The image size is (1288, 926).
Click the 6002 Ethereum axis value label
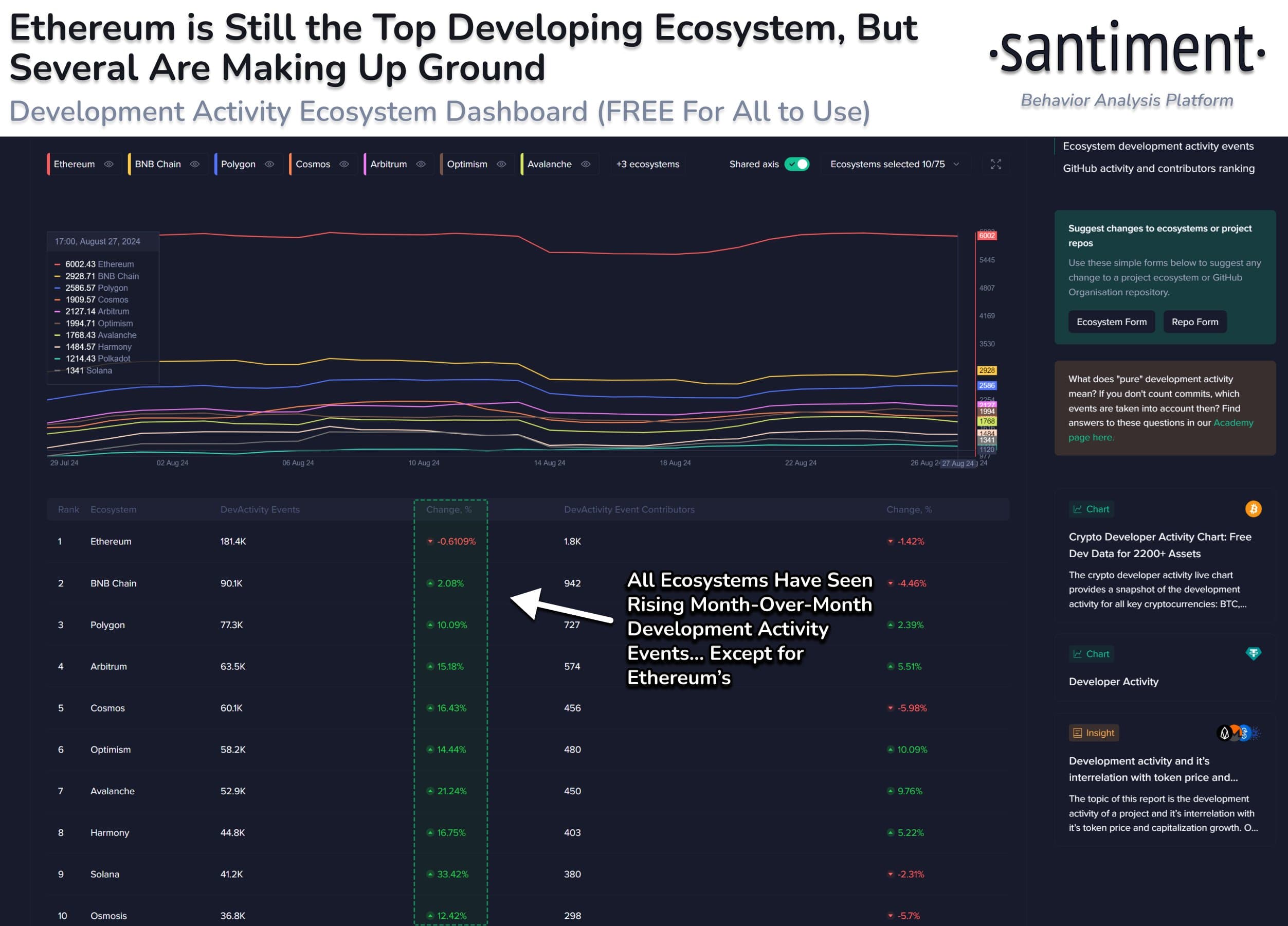click(987, 236)
